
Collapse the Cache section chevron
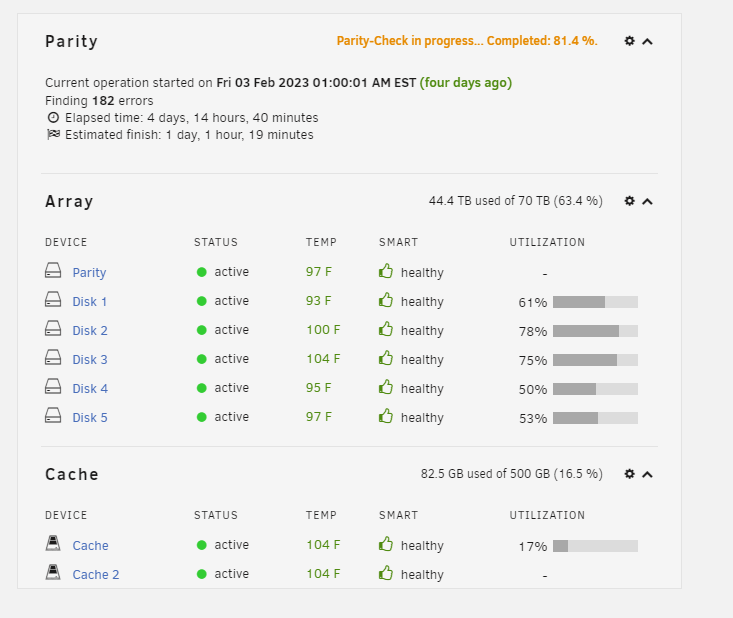point(647,474)
